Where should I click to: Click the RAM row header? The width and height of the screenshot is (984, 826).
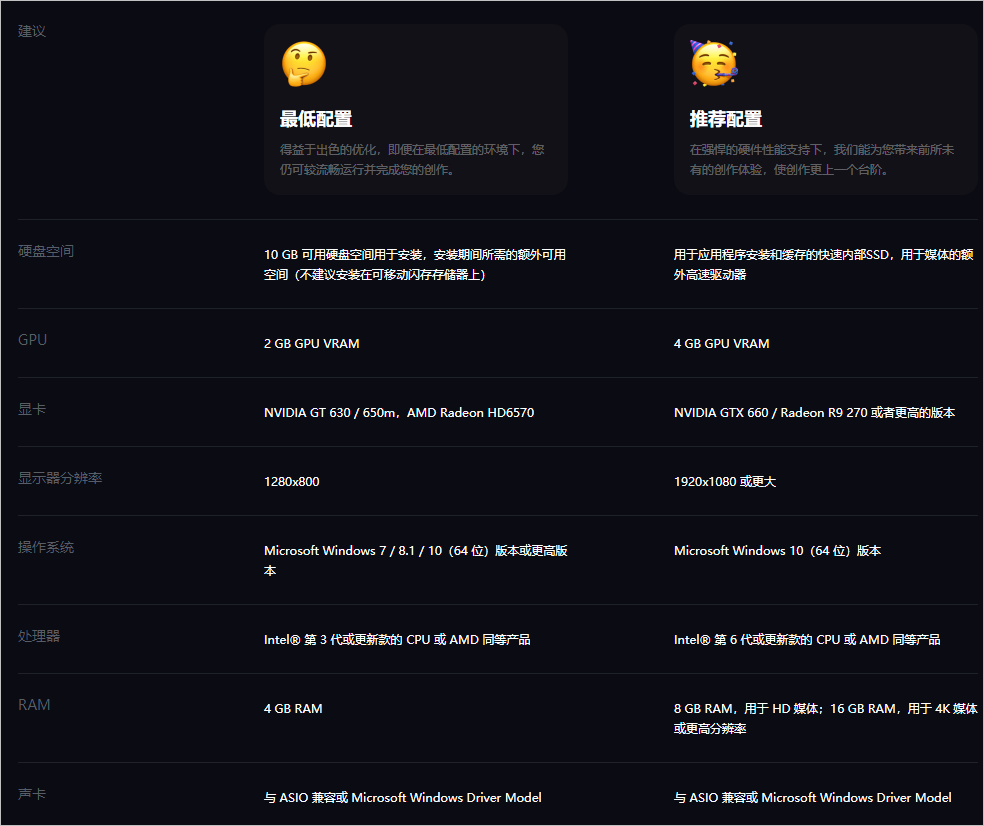tap(33, 704)
